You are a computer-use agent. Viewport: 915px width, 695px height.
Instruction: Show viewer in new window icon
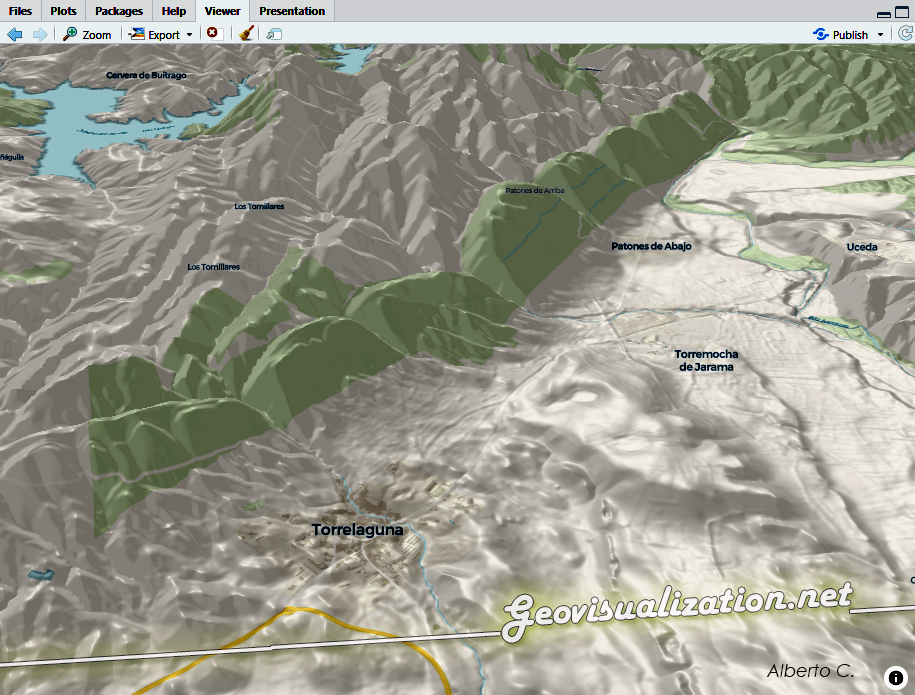(x=275, y=34)
